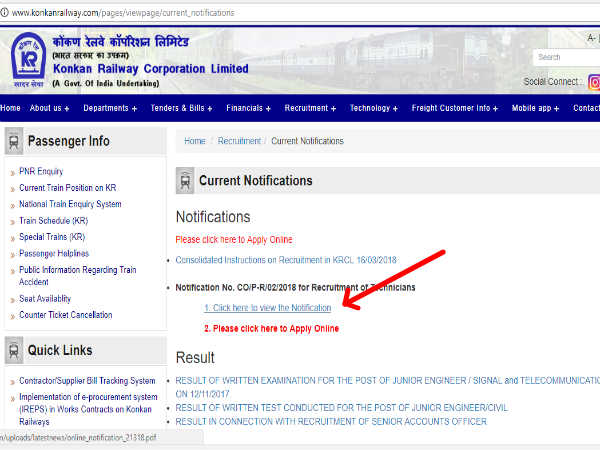This screenshot has width=600, height=450.
Task: Open Seat Availability link
Action: (45, 299)
